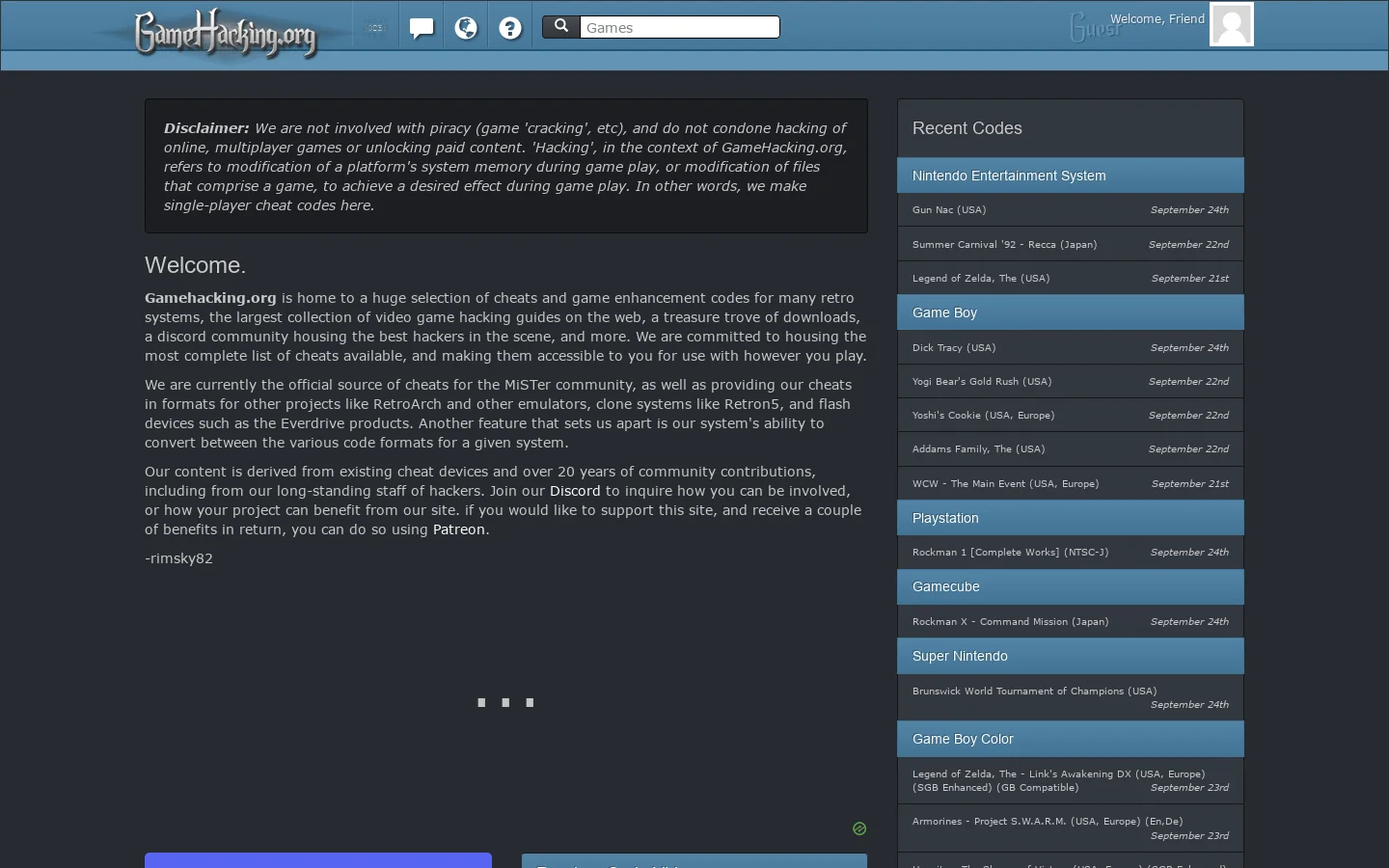Click the small green circular icon under the welcome text
1389x868 pixels.
(859, 828)
